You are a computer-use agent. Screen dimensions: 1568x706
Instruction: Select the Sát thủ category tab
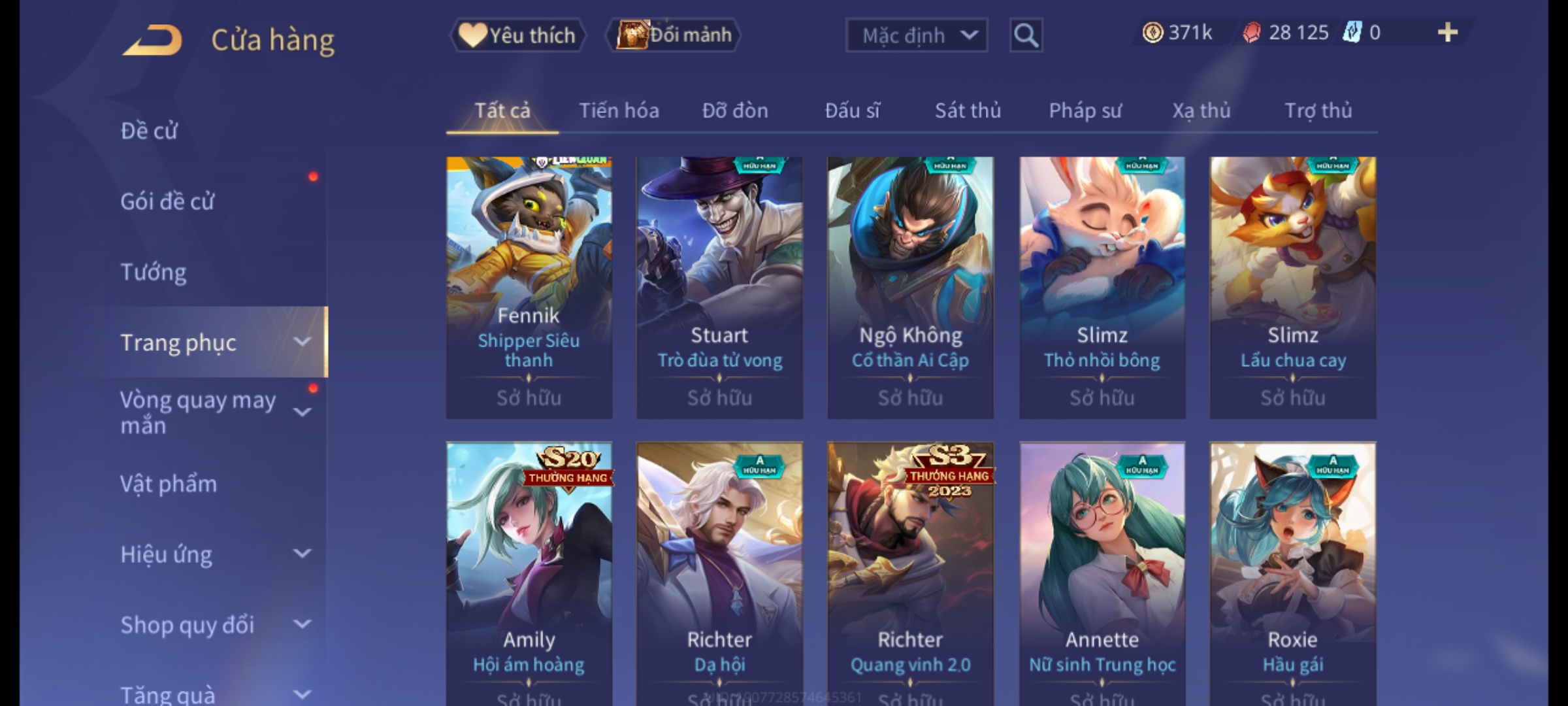[968, 110]
